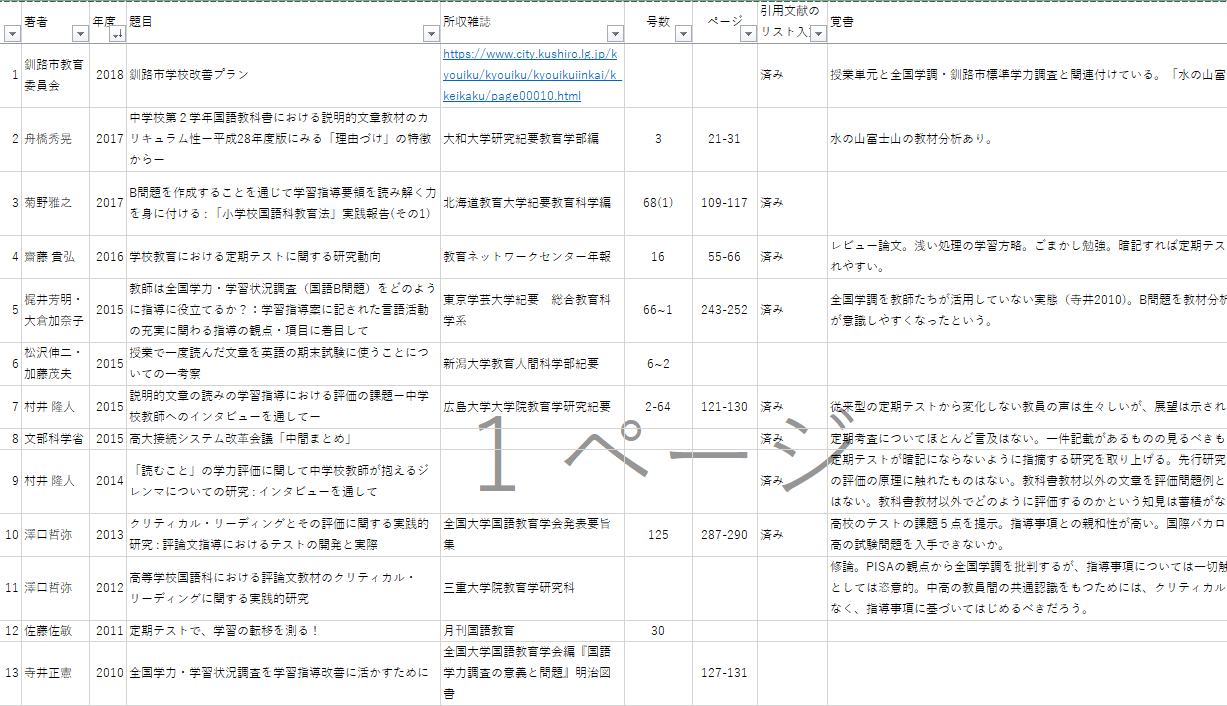Select the issue cell 66~1
The width and height of the screenshot is (1227, 706).
658,310
